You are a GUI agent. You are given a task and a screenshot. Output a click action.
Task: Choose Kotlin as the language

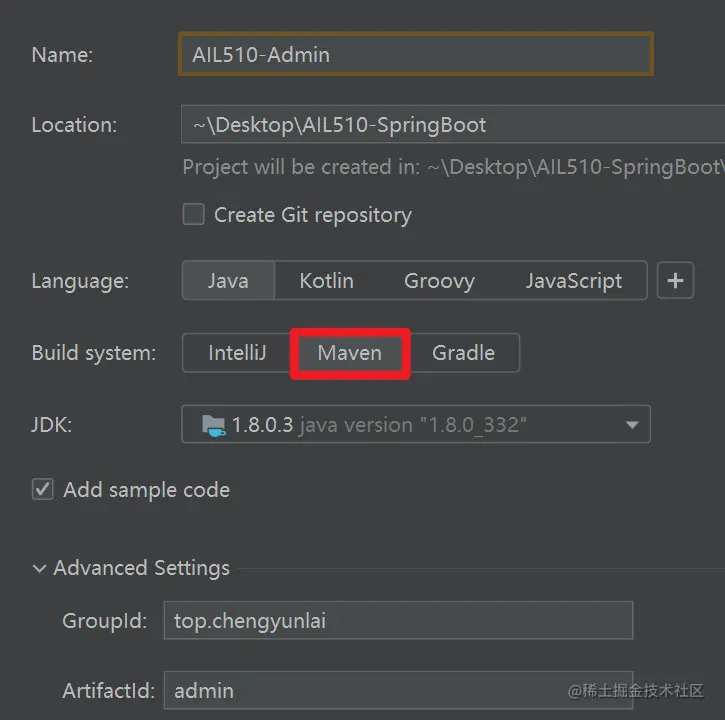tap(326, 281)
